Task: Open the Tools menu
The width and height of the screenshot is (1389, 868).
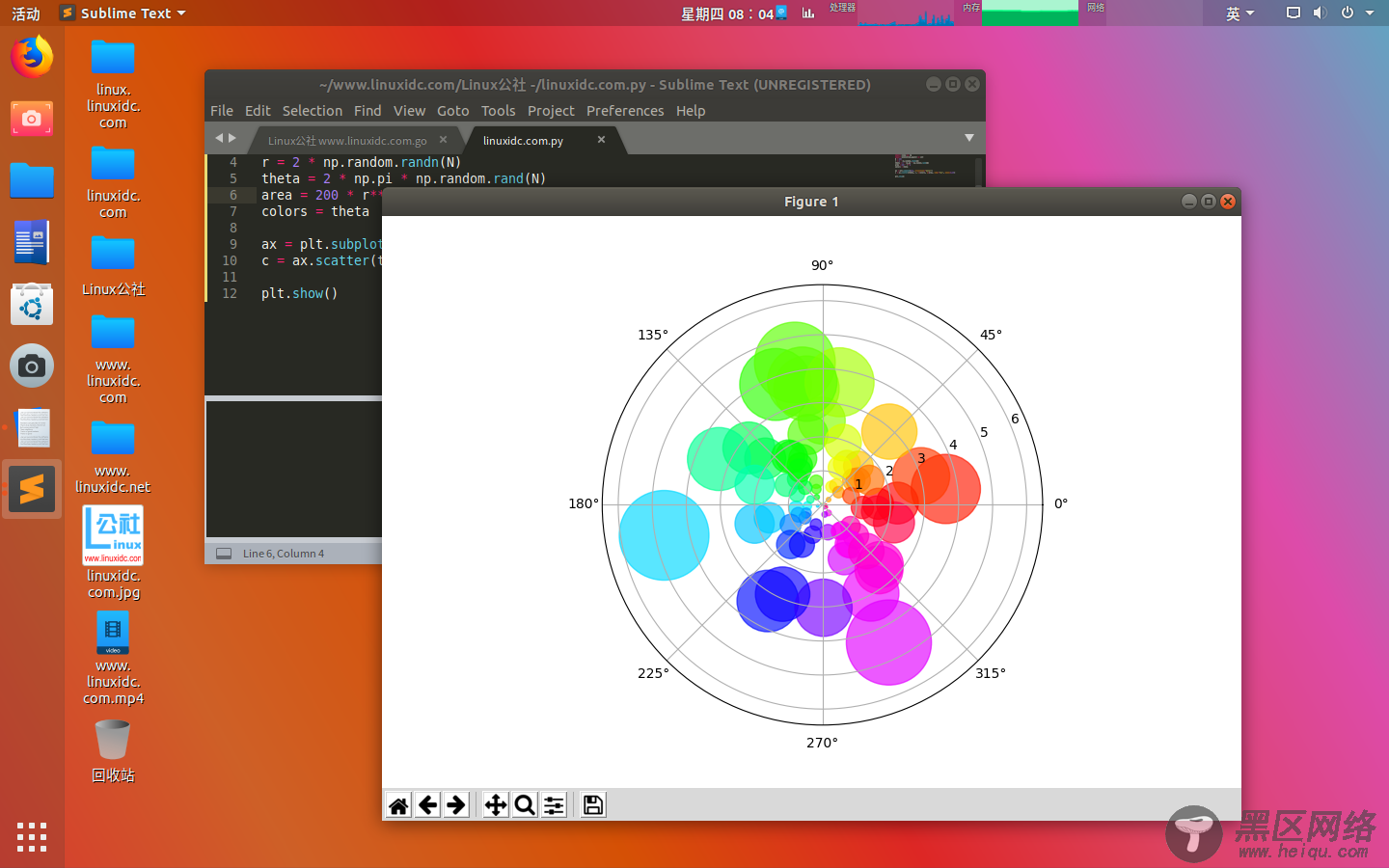Action: click(498, 111)
